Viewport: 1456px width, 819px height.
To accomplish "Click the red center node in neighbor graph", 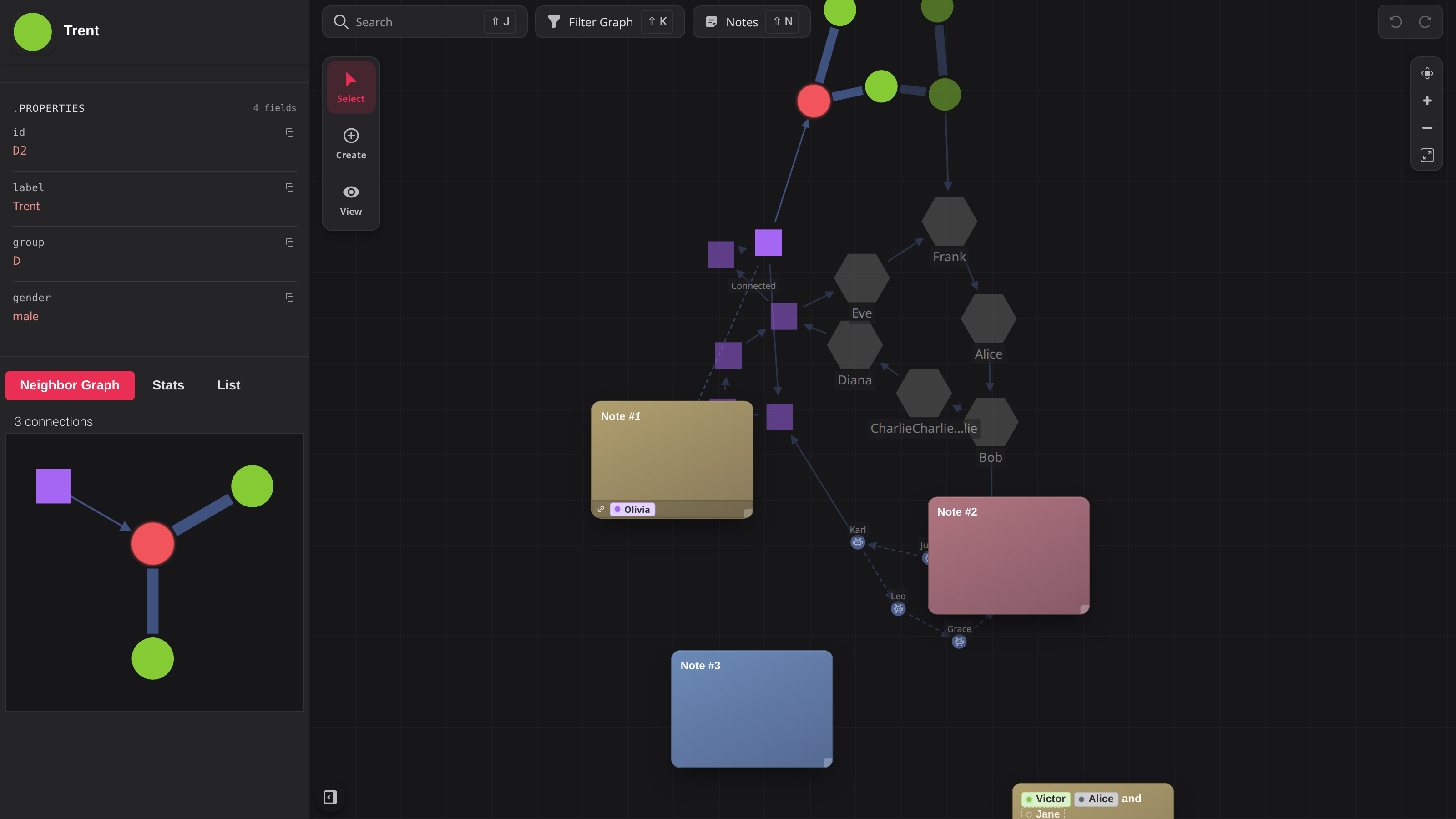I will tap(152, 544).
